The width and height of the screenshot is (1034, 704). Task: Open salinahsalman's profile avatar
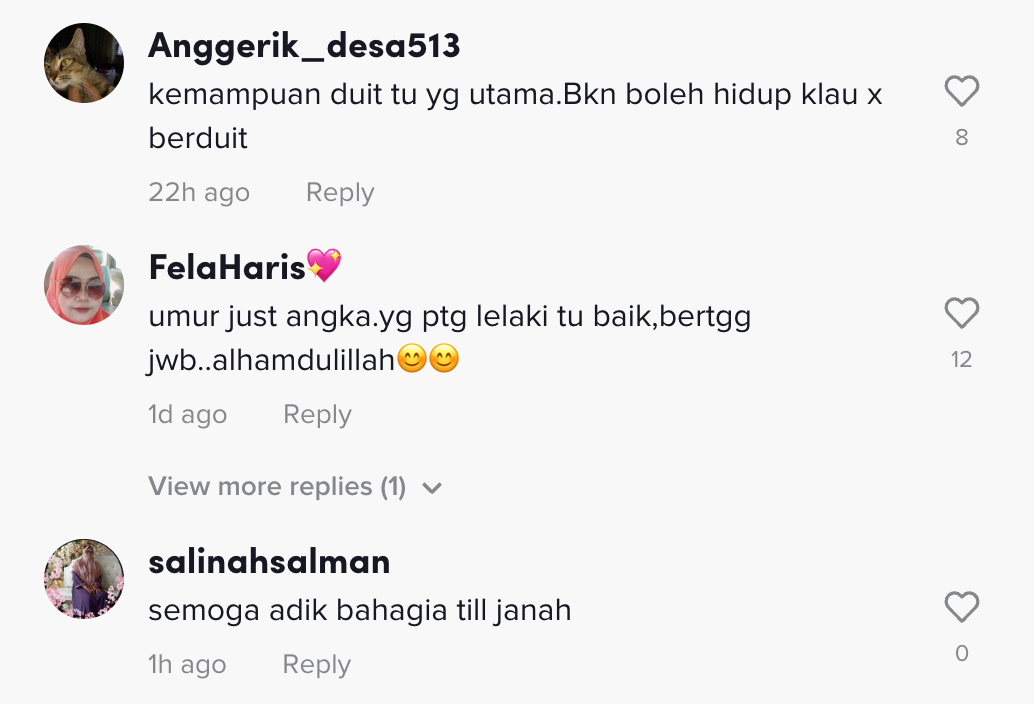84,579
